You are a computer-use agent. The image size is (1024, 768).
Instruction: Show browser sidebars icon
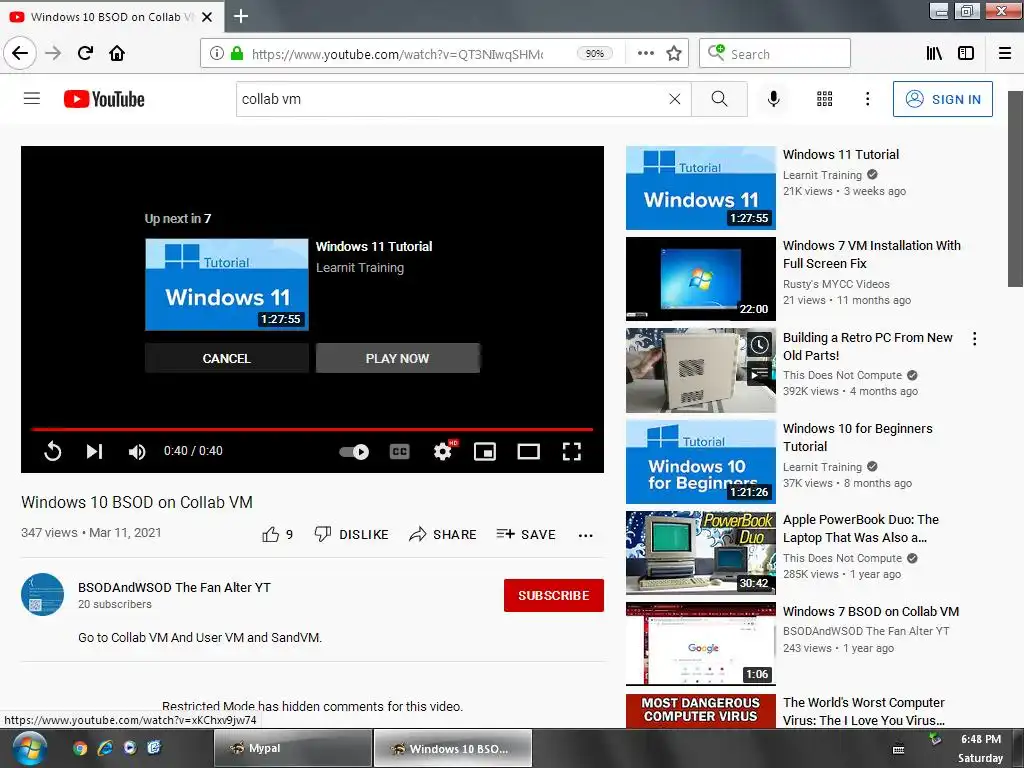point(966,53)
